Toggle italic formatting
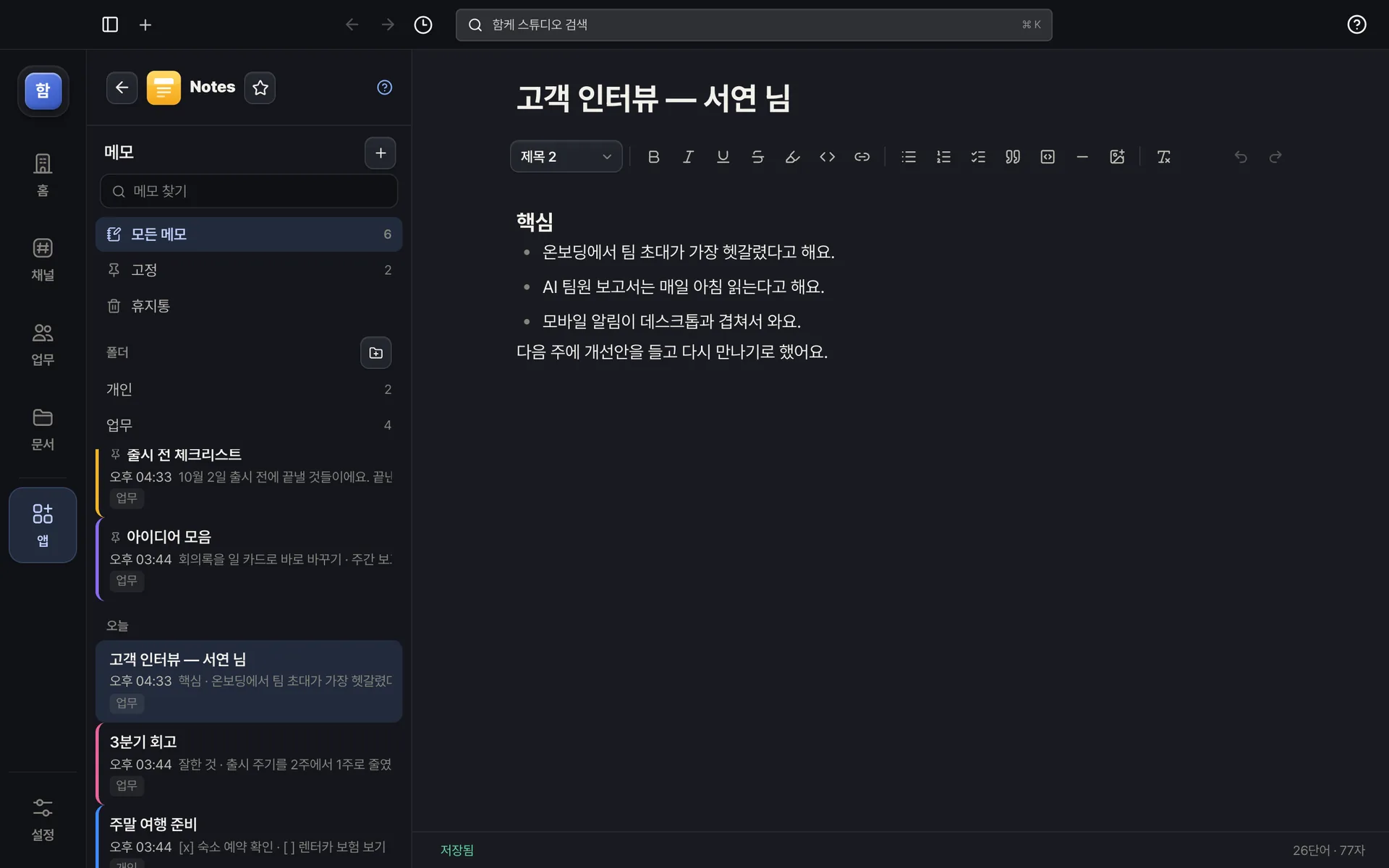The image size is (1389, 868). point(688,156)
